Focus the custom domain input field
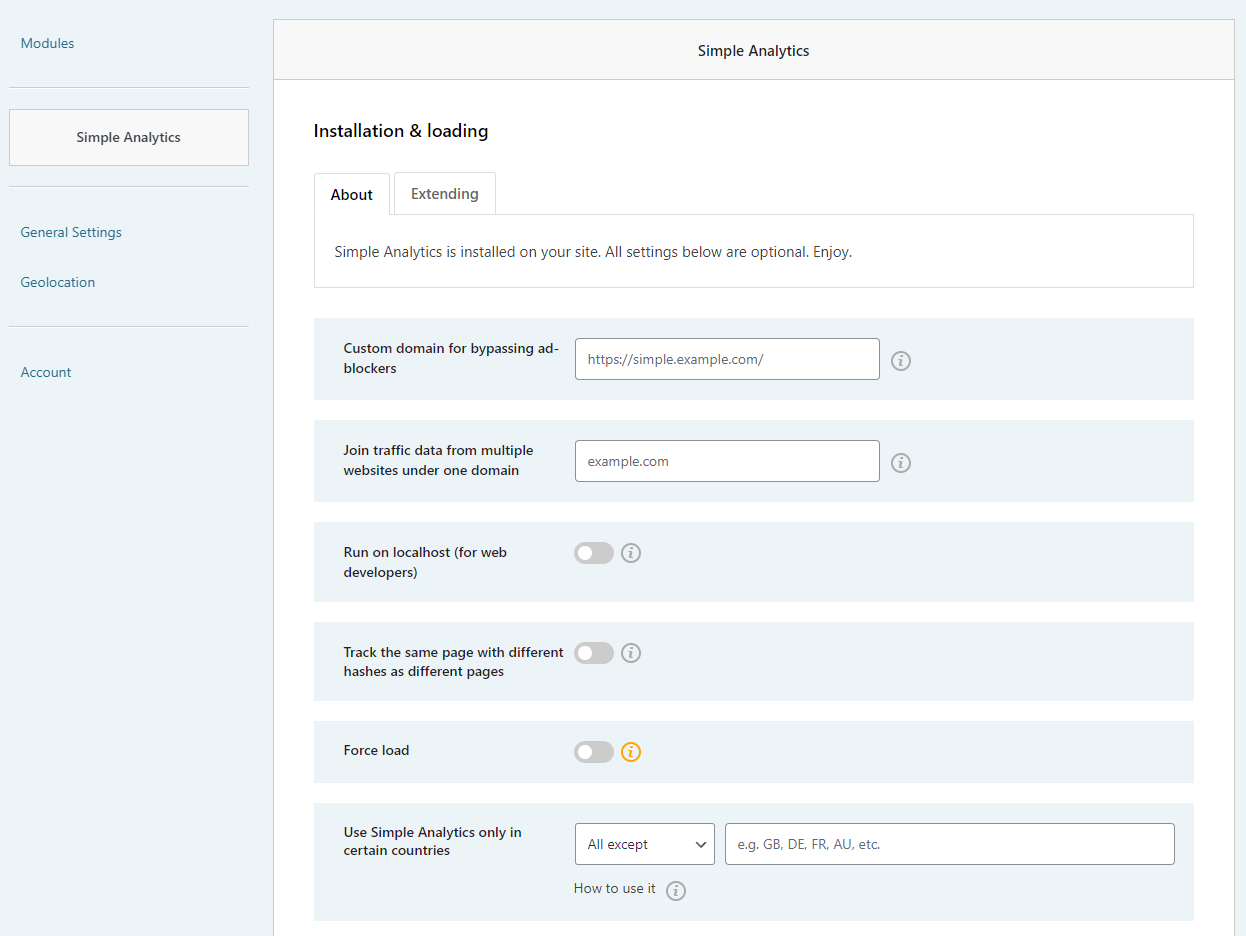This screenshot has width=1246, height=936. tap(727, 359)
